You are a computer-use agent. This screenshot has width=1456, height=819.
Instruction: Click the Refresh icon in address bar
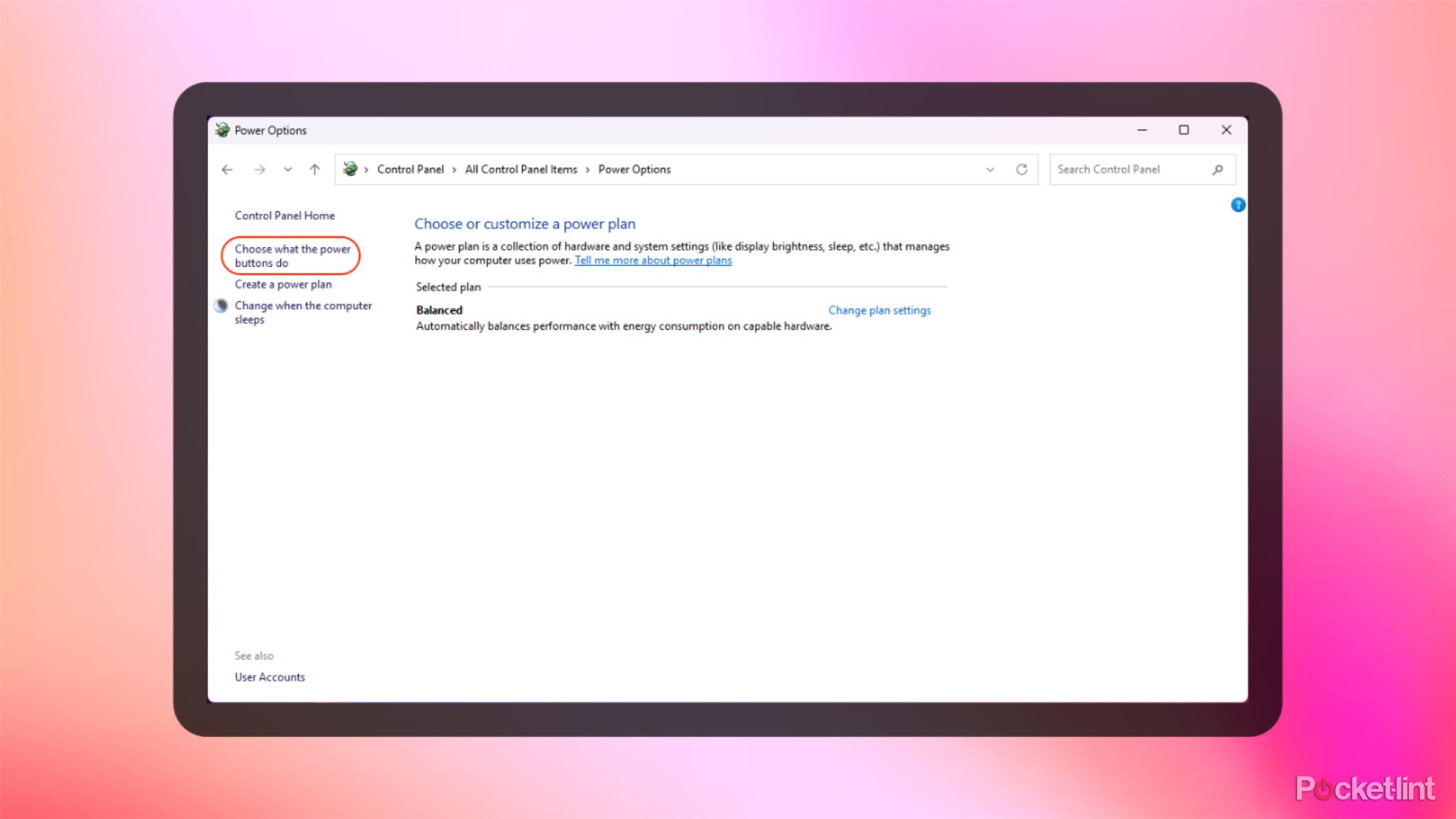click(x=1021, y=169)
